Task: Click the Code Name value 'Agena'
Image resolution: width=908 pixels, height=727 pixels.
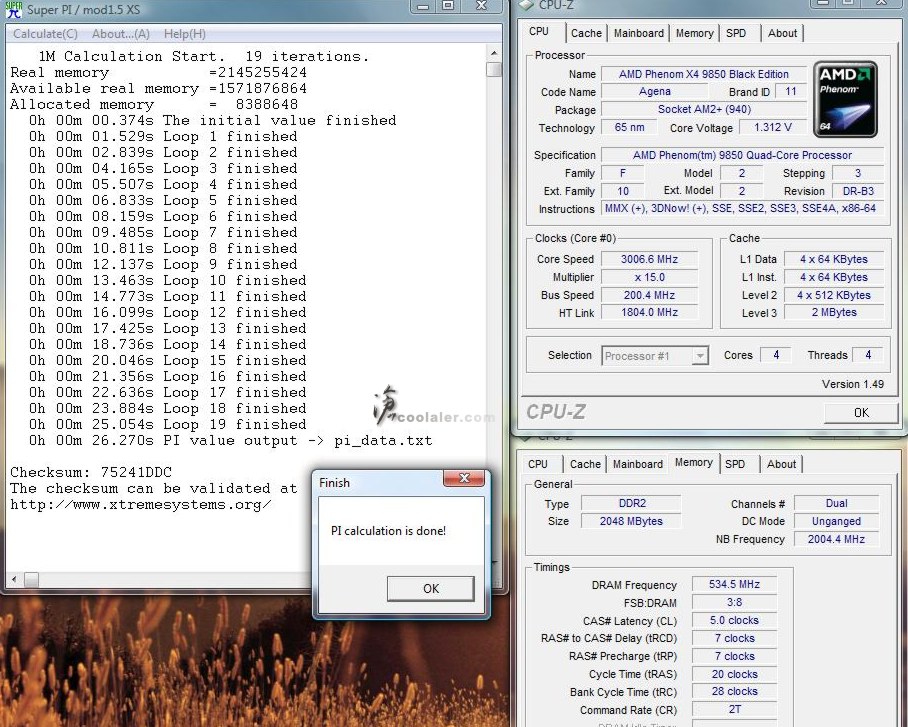Action: pyautogui.click(x=654, y=92)
